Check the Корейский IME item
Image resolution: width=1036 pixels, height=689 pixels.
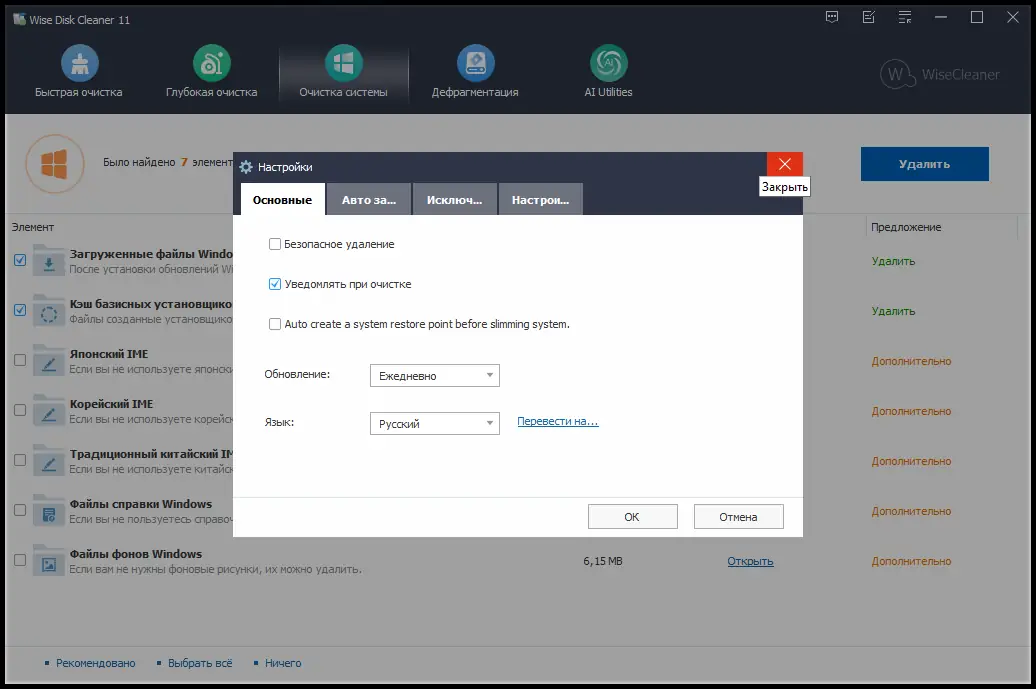[20, 410]
